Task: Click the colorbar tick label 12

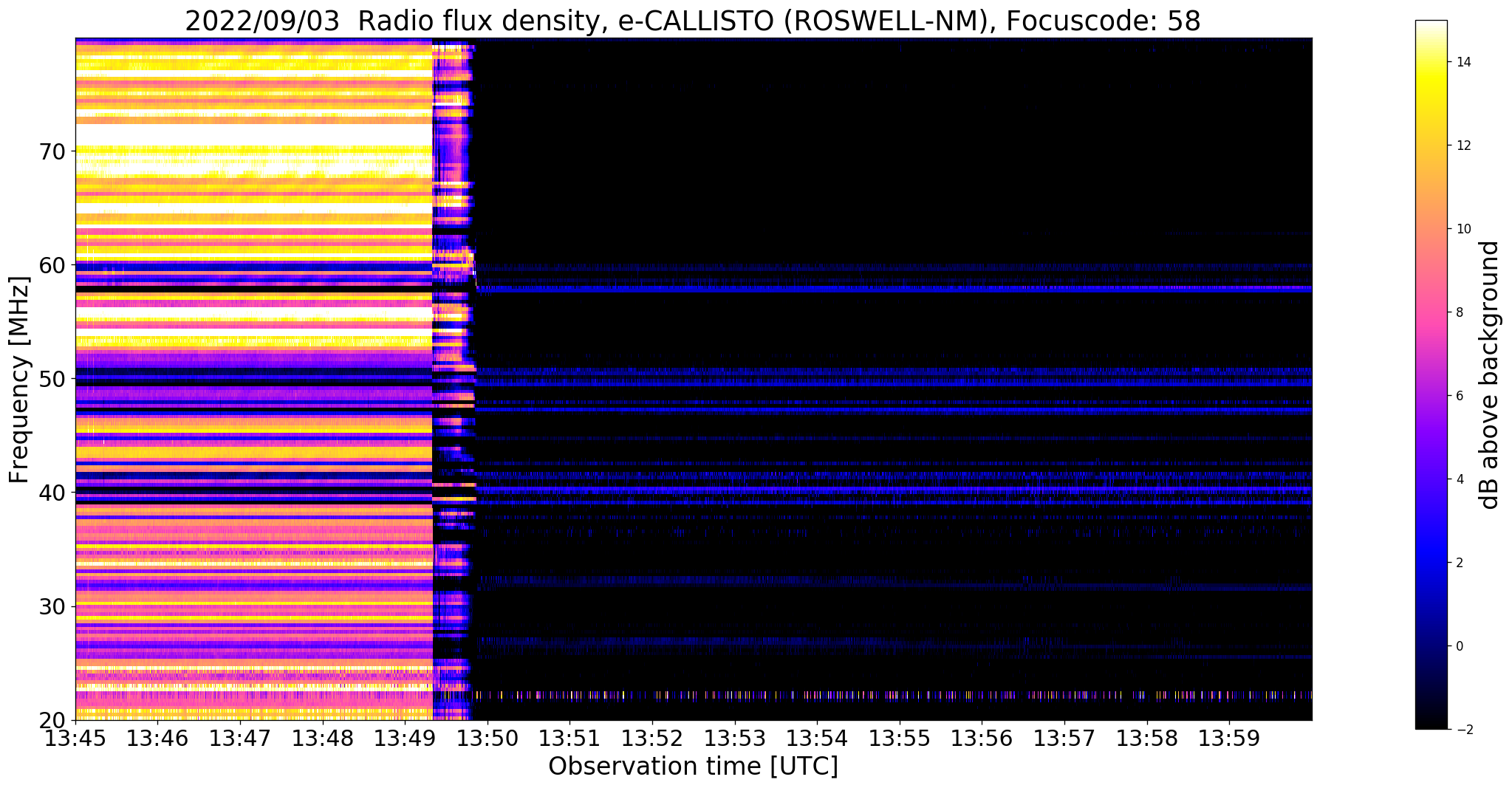Action: pyautogui.click(x=1463, y=145)
